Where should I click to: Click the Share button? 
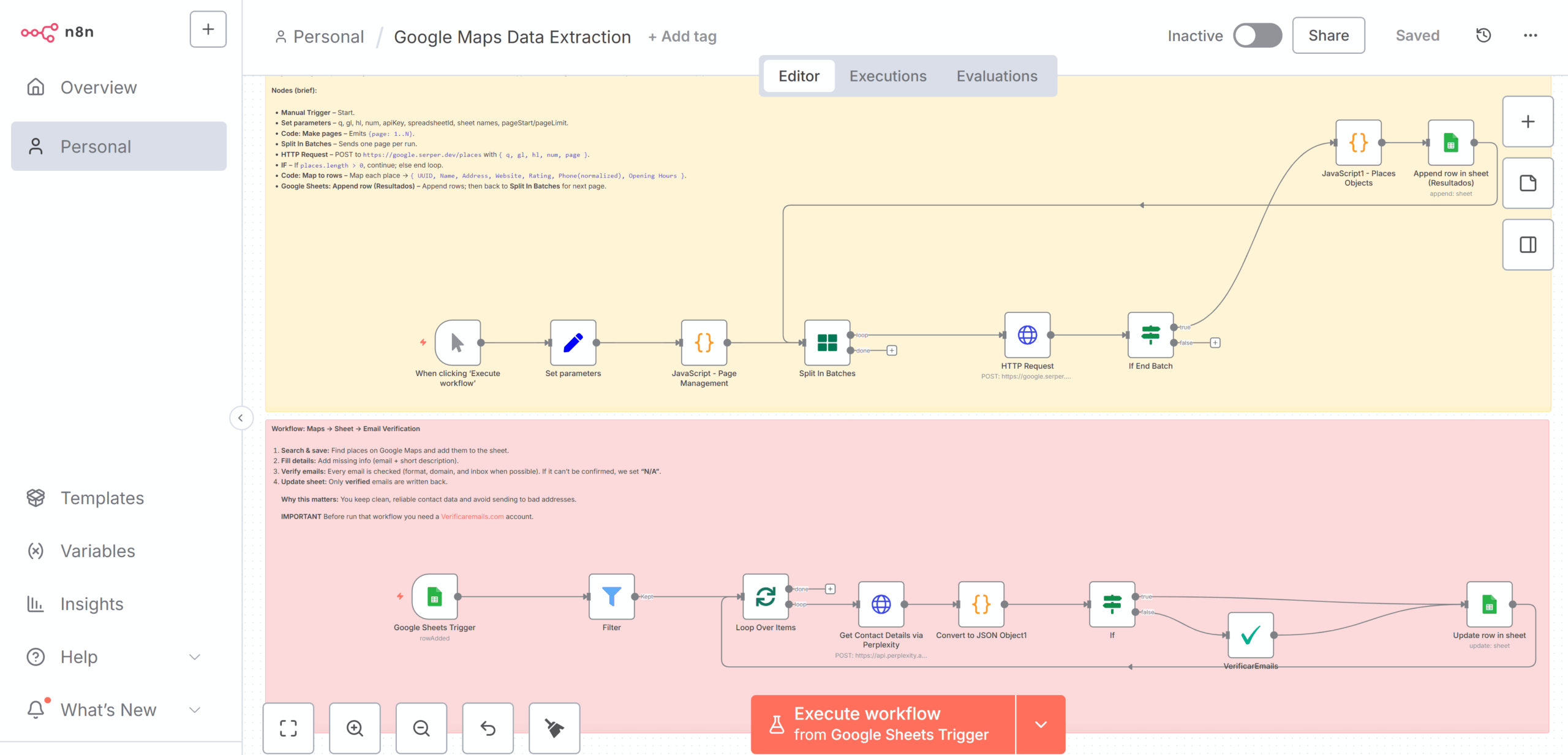pos(1328,36)
